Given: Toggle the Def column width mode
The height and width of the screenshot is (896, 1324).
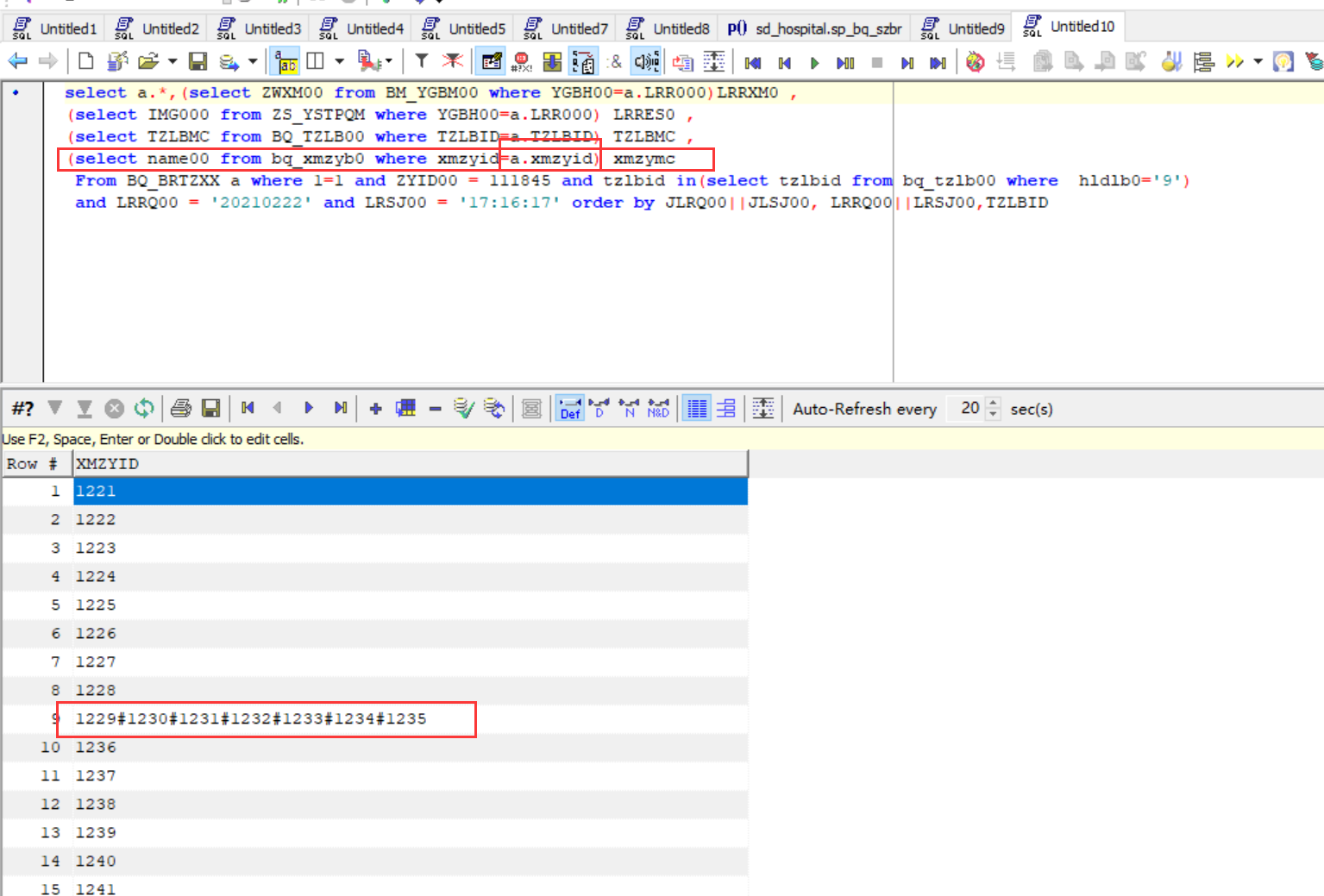Looking at the screenshot, I should click(x=570, y=408).
